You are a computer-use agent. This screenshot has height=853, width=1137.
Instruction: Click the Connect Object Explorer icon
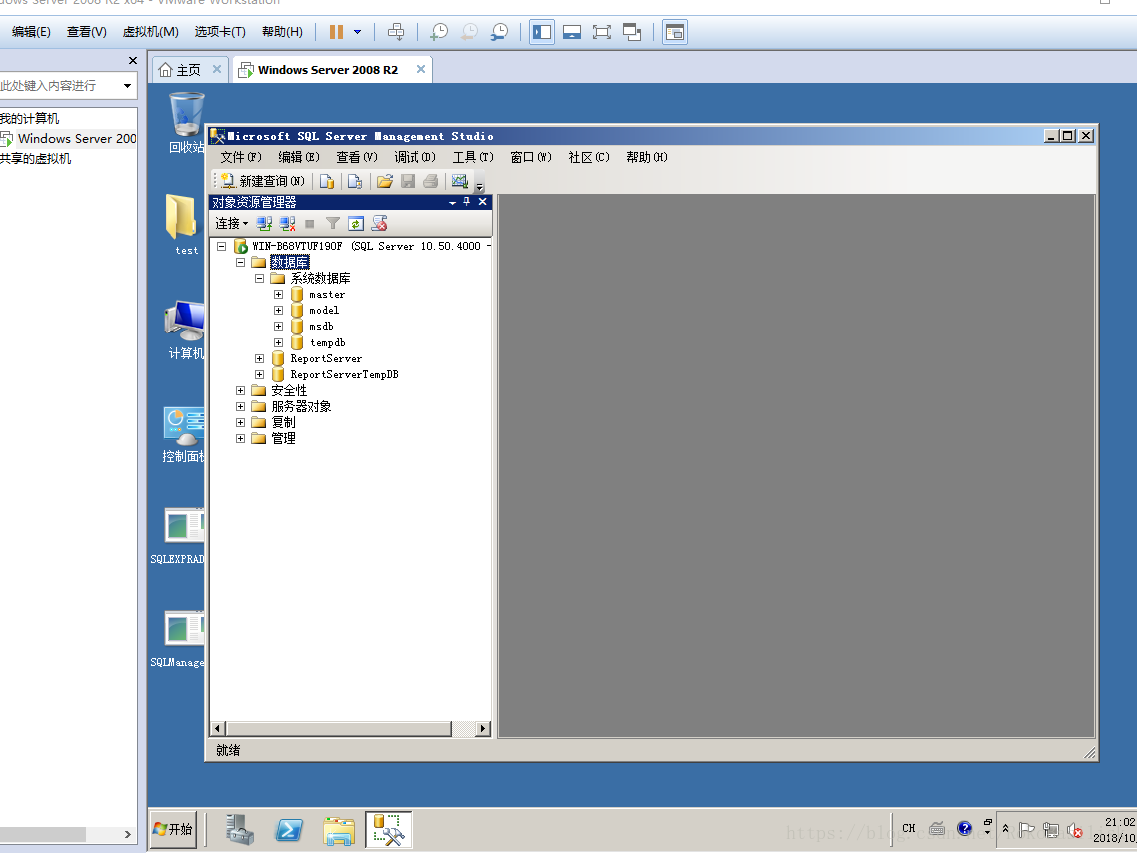click(265, 223)
